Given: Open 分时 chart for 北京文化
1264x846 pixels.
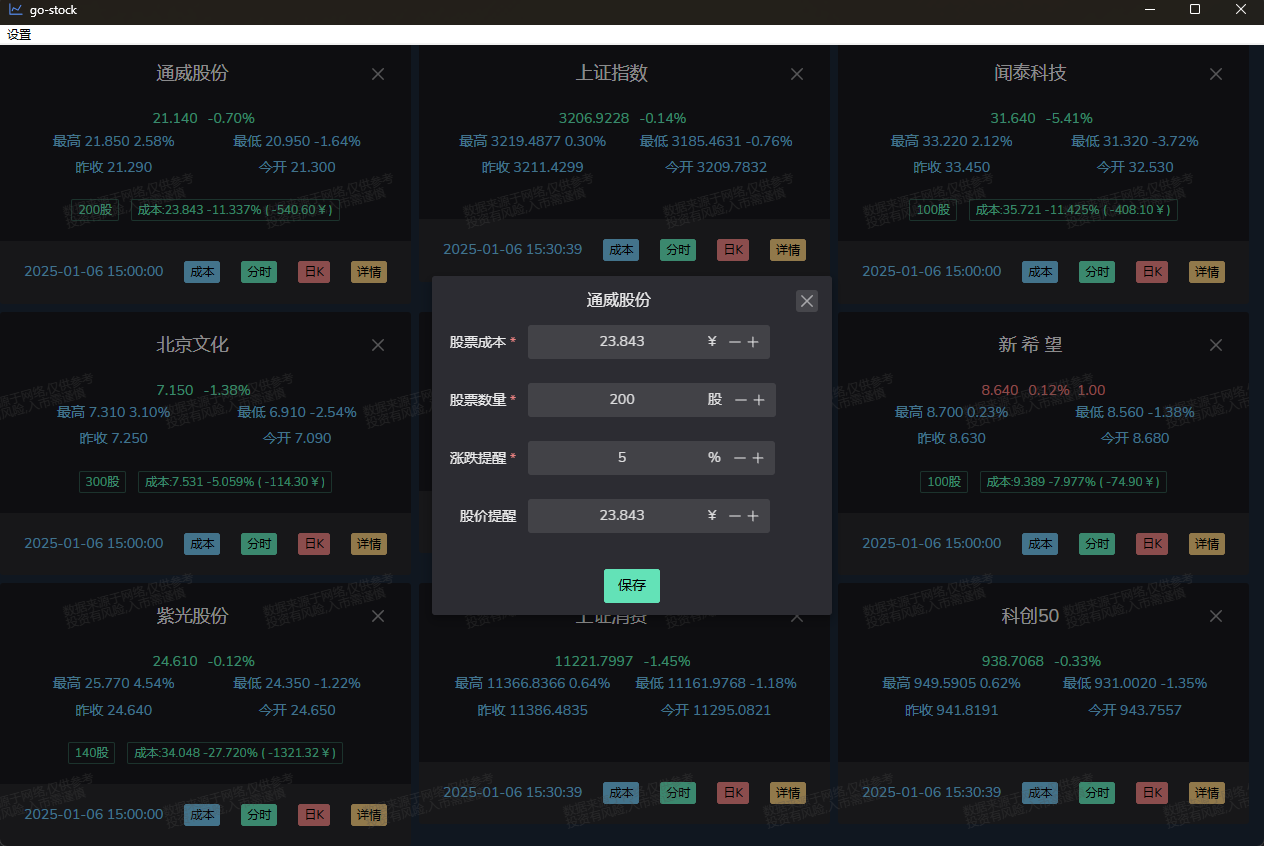Looking at the screenshot, I should 259,544.
